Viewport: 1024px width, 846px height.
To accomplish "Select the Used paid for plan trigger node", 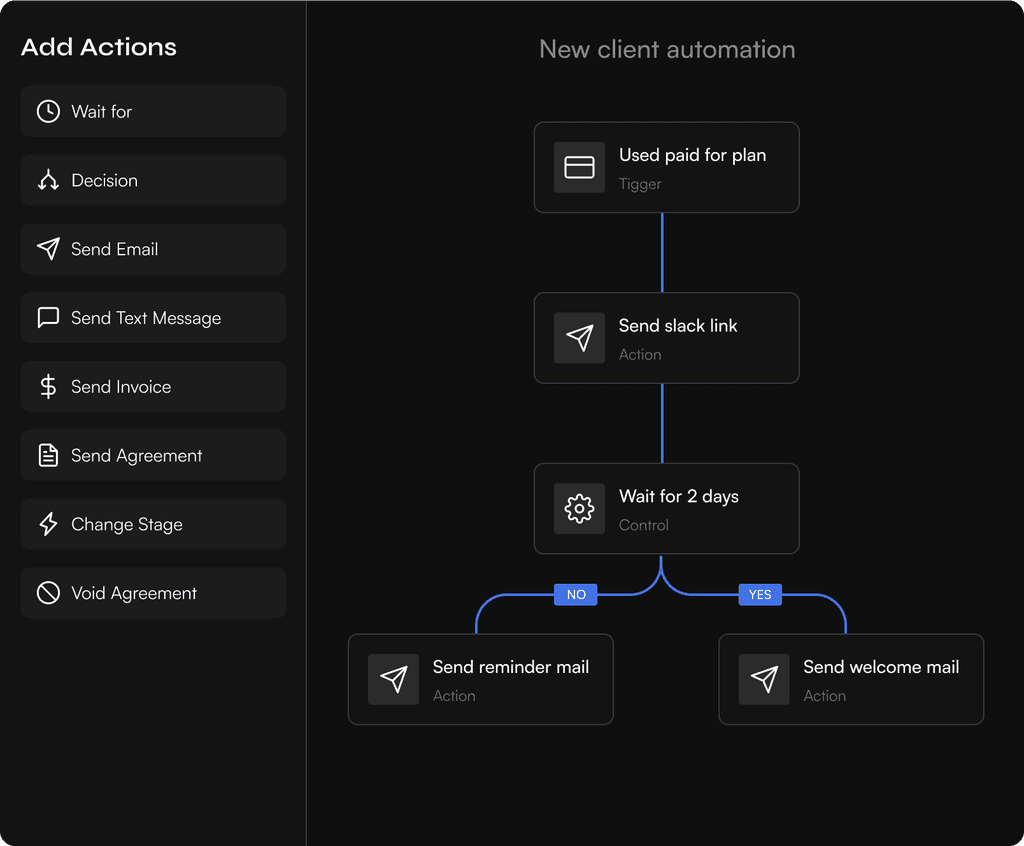I will click(666, 167).
